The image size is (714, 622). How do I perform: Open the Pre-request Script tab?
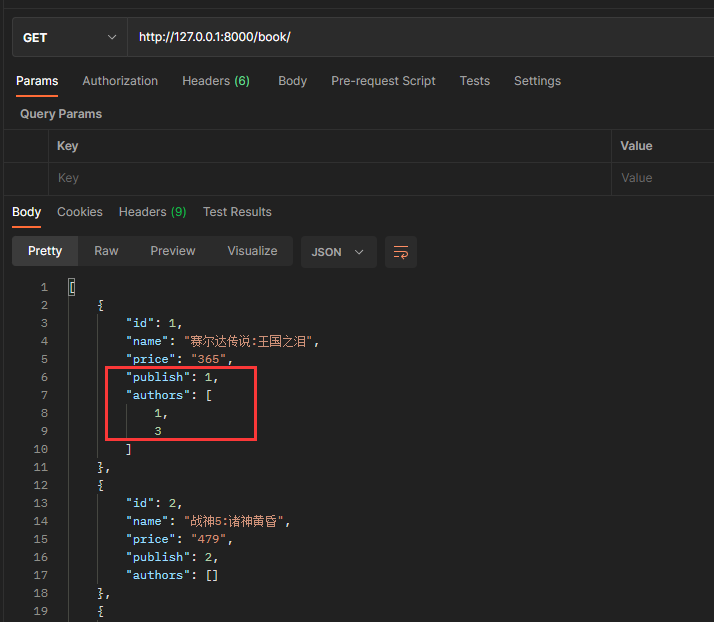[383, 81]
